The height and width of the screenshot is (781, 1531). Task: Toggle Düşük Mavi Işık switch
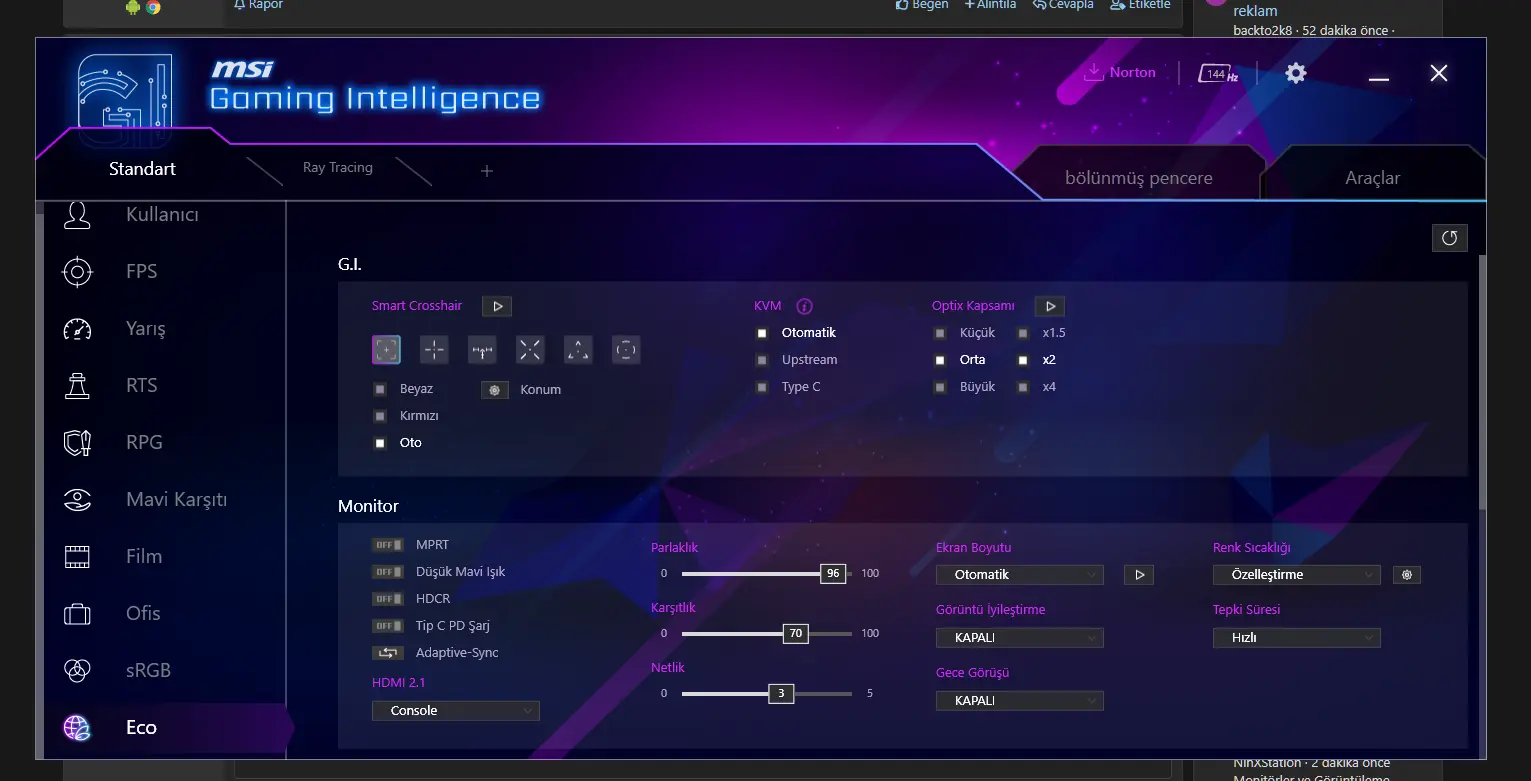pos(387,572)
